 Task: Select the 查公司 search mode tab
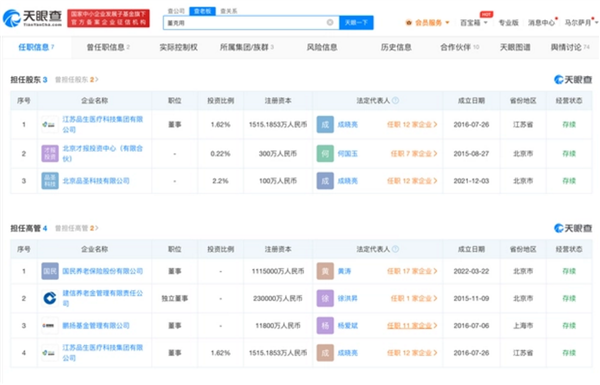point(176,11)
